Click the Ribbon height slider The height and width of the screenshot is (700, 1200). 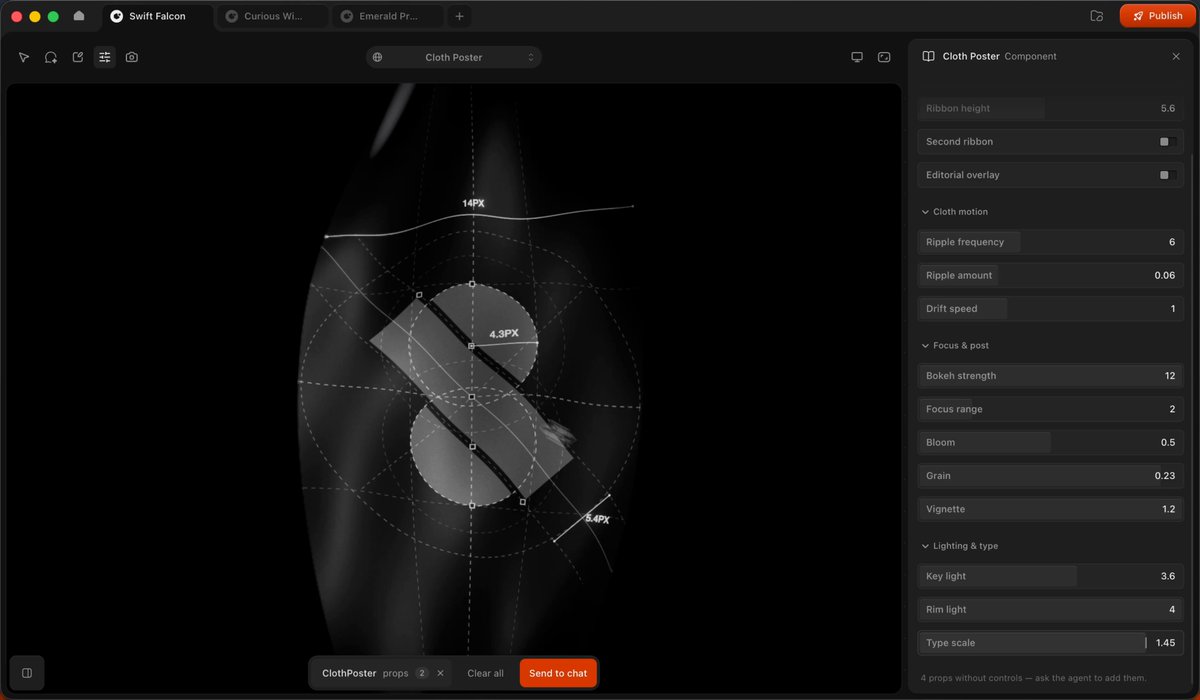(x=1050, y=108)
